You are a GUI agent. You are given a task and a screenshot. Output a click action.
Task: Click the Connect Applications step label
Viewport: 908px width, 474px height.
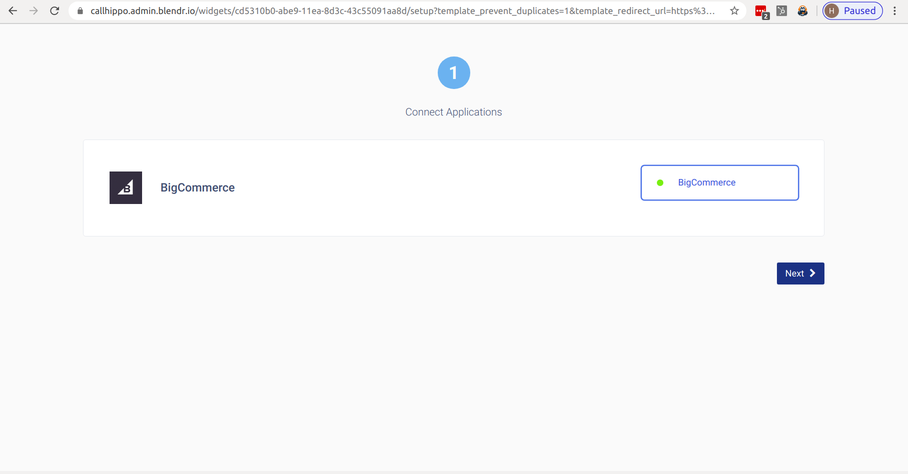coord(453,112)
